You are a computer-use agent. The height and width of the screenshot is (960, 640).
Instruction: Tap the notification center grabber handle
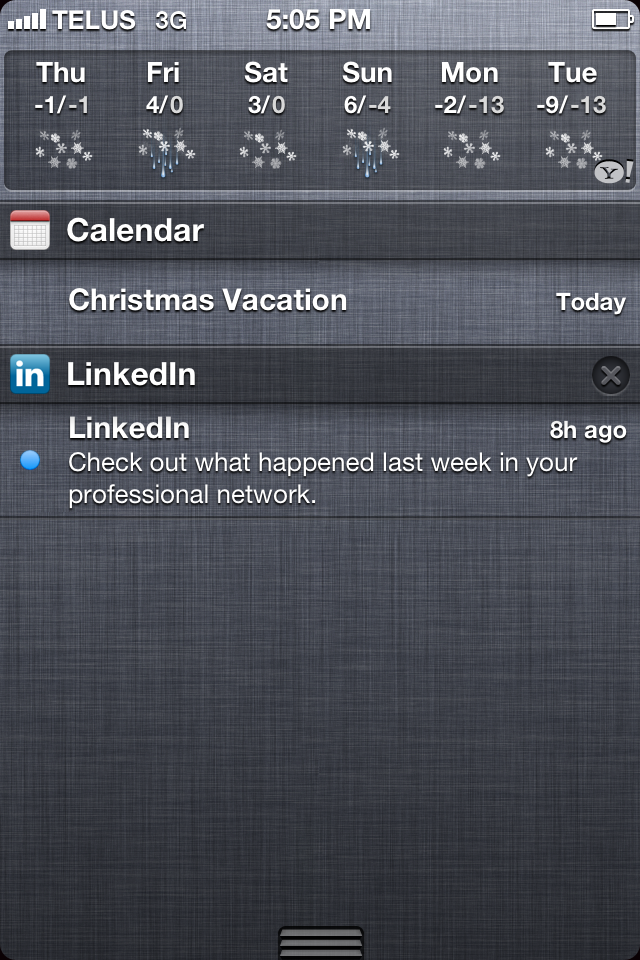320,942
